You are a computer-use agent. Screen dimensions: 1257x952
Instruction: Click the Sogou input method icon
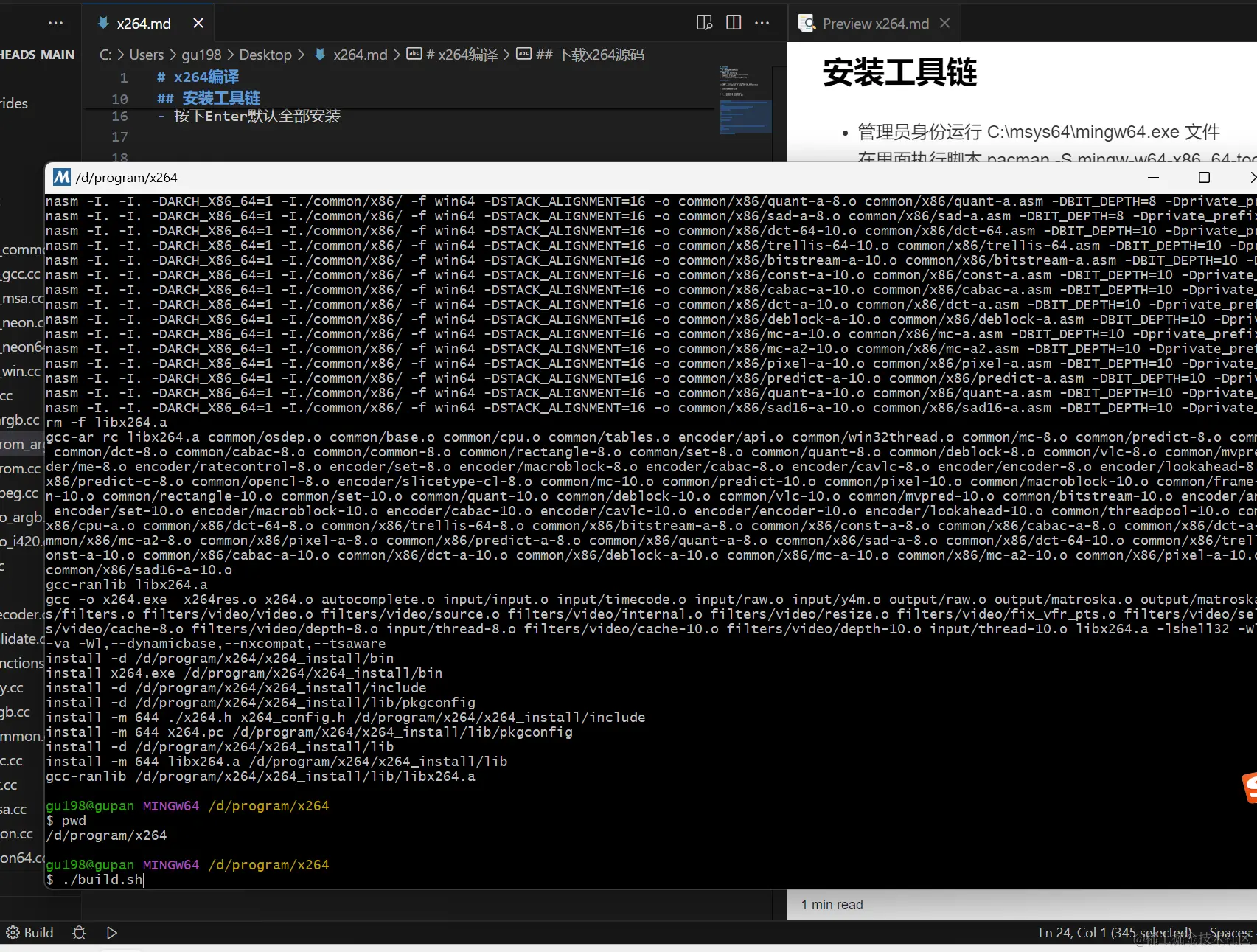click(1250, 788)
